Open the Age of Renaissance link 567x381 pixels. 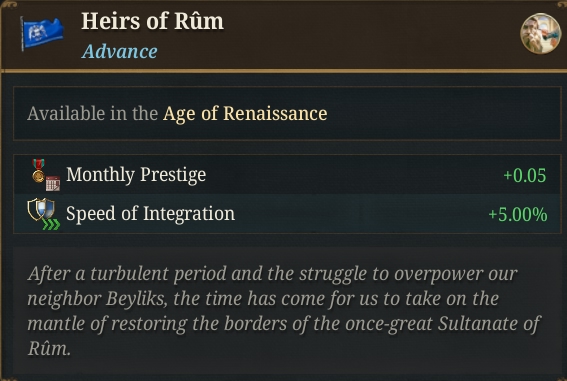(x=245, y=114)
